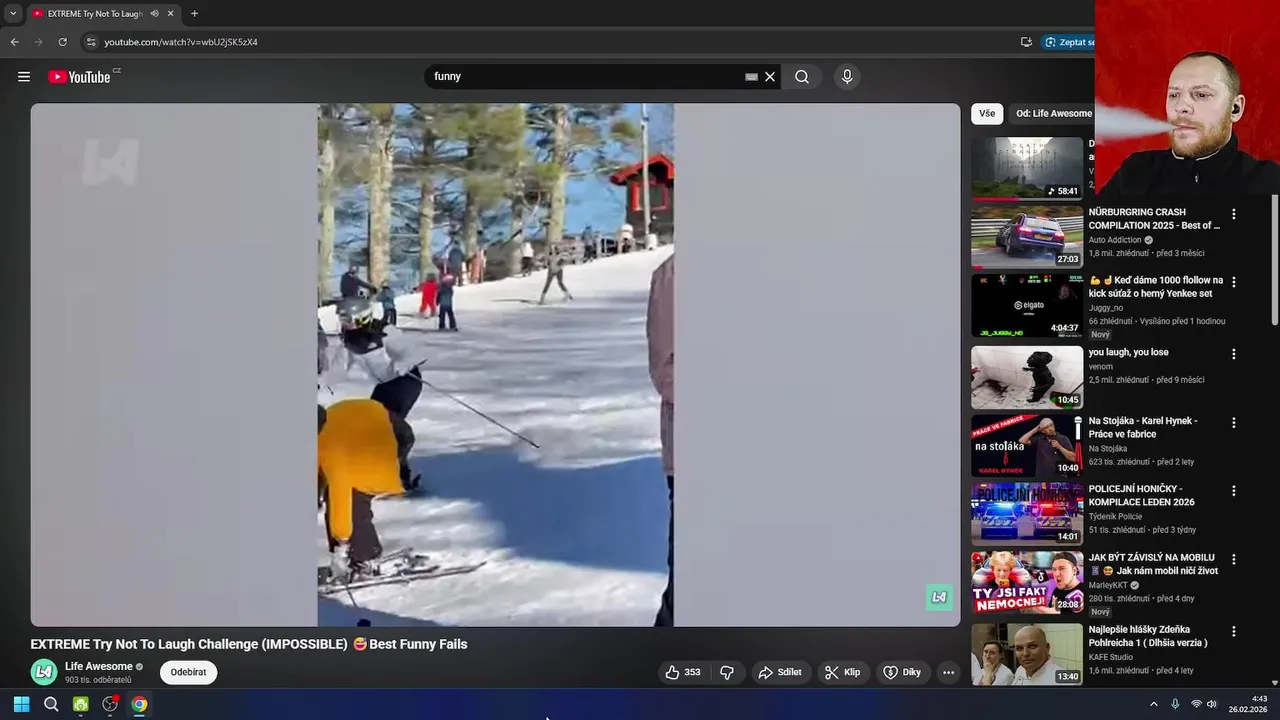
Task: Open the na stojáka 10:40 thumbnail
Action: pos(1027,446)
